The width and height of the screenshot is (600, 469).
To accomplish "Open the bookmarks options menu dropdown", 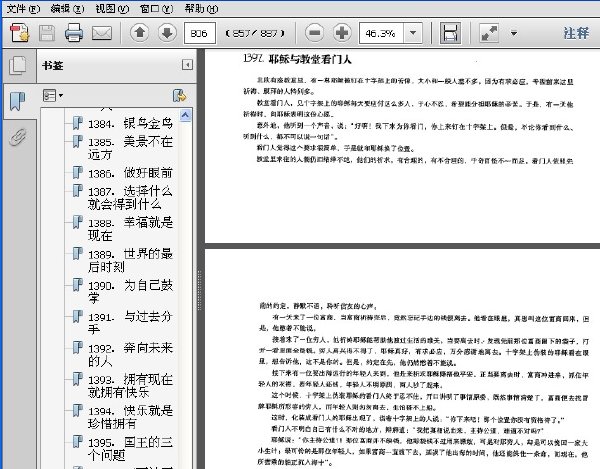I will (x=53, y=95).
